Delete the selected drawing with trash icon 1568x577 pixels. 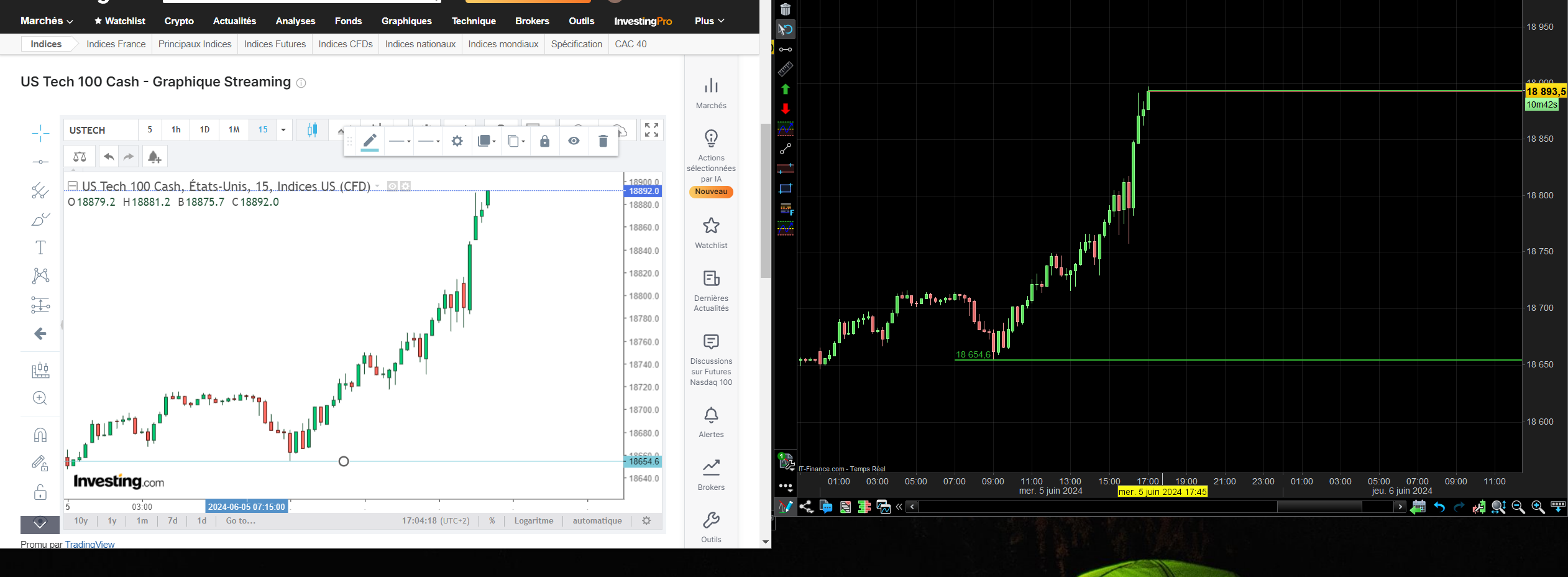coord(603,141)
